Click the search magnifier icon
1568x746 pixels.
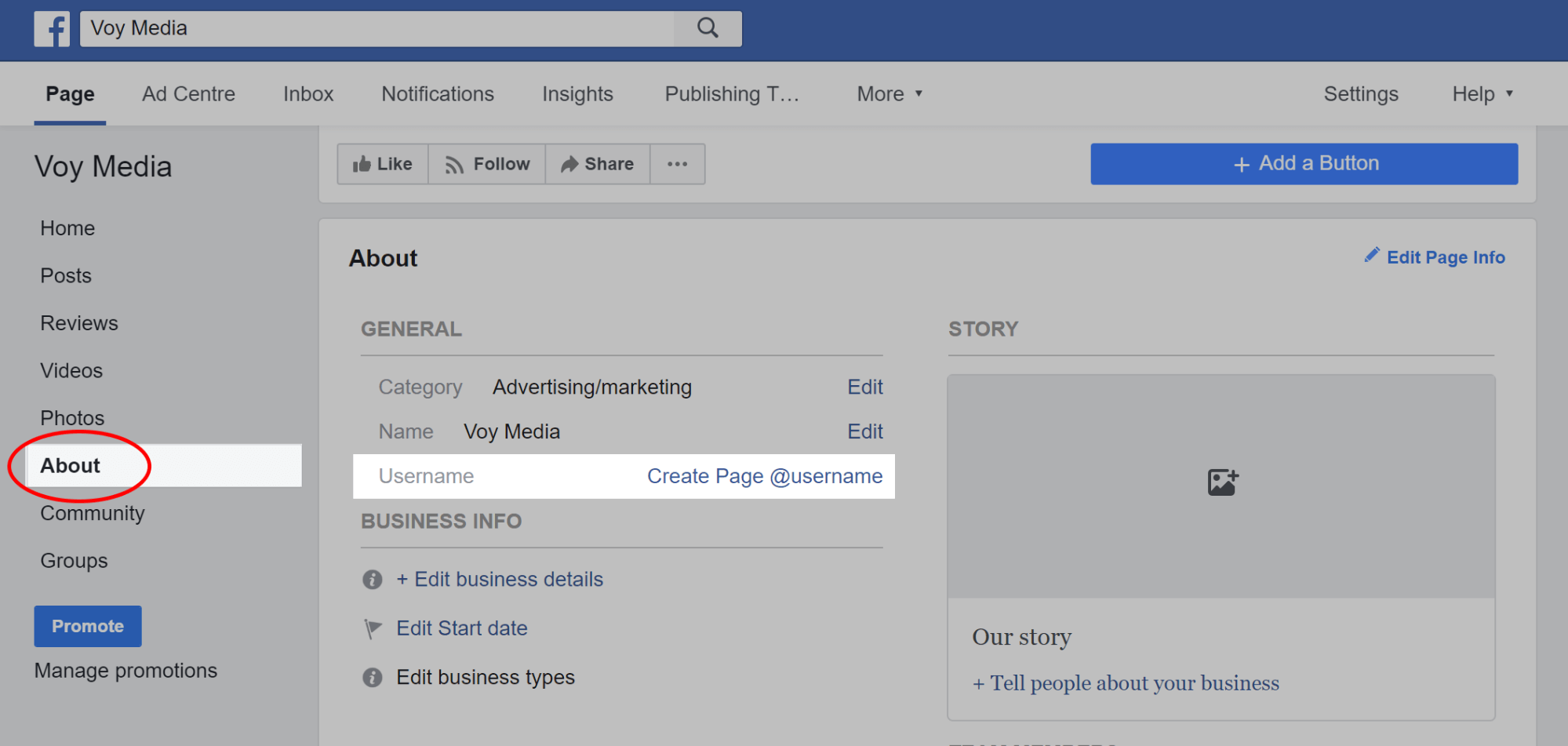(x=708, y=28)
